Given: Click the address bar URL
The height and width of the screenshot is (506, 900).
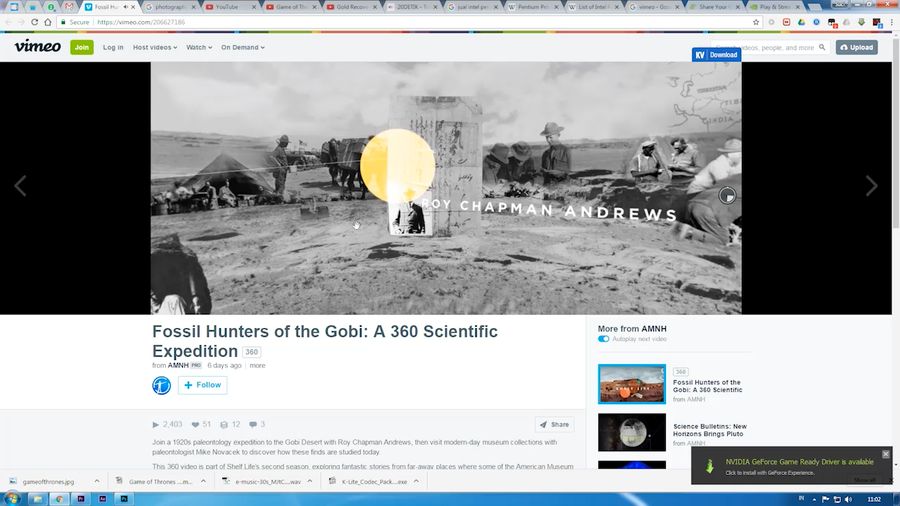Looking at the screenshot, I should 141,22.
